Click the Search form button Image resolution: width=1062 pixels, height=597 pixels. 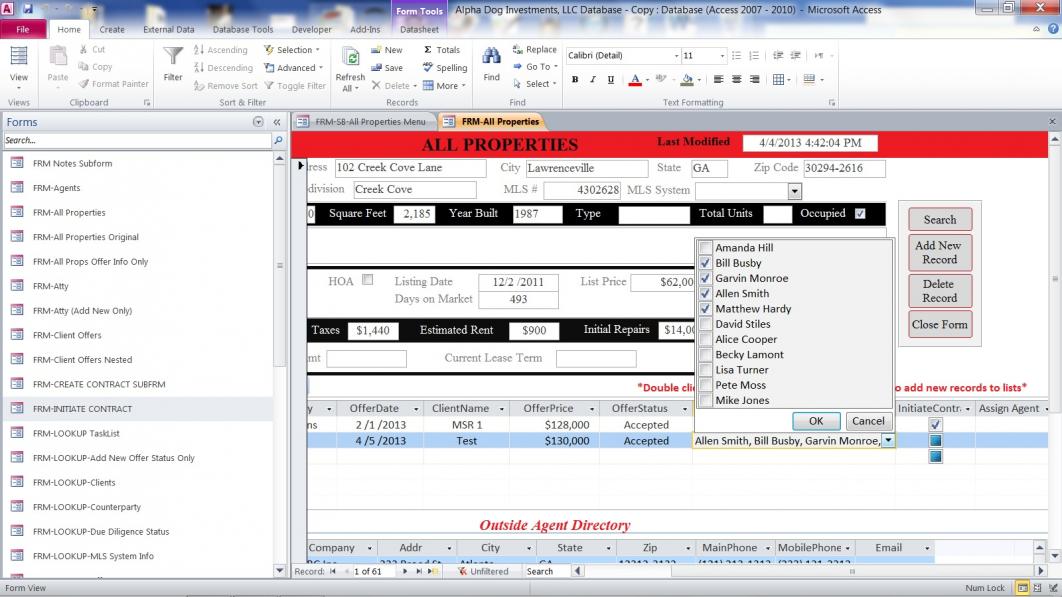[x=940, y=220]
